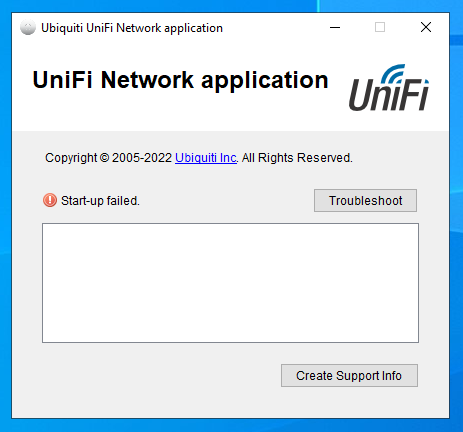Screen dimensions: 463x432
Task: Click the blue Wi-Fi arcs above the UniFi logo
Action: click(x=394, y=73)
